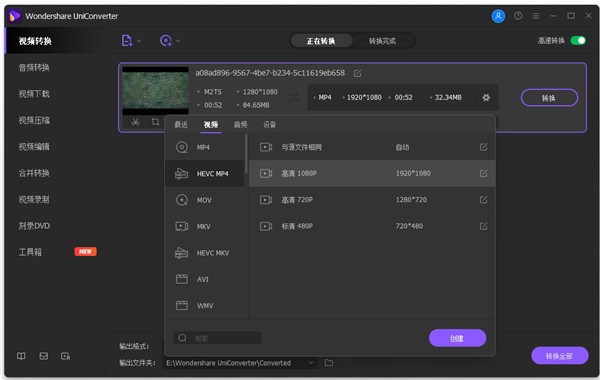Open the output folder icon
The height and width of the screenshot is (380, 600).
(329, 362)
